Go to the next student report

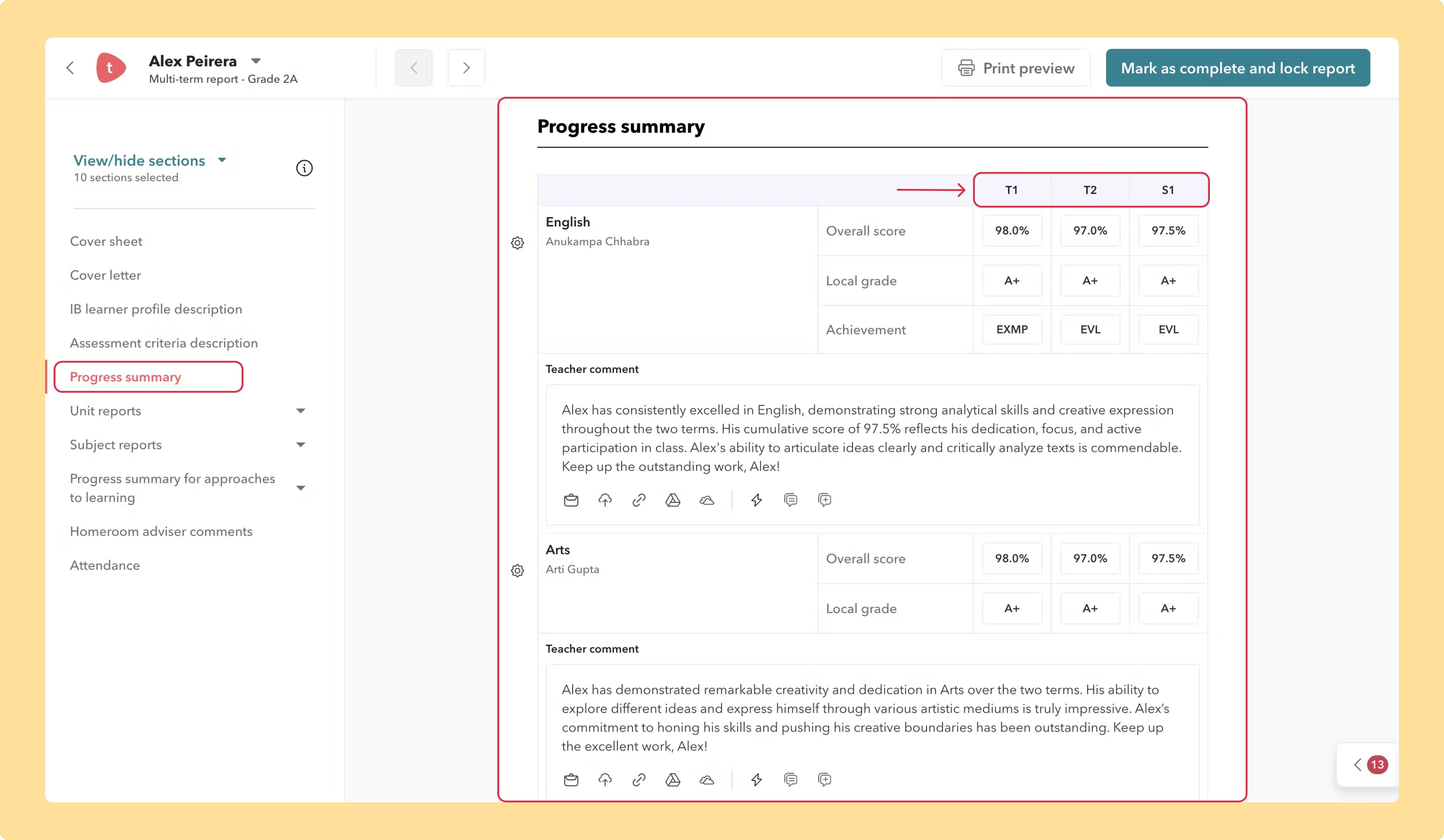point(467,68)
